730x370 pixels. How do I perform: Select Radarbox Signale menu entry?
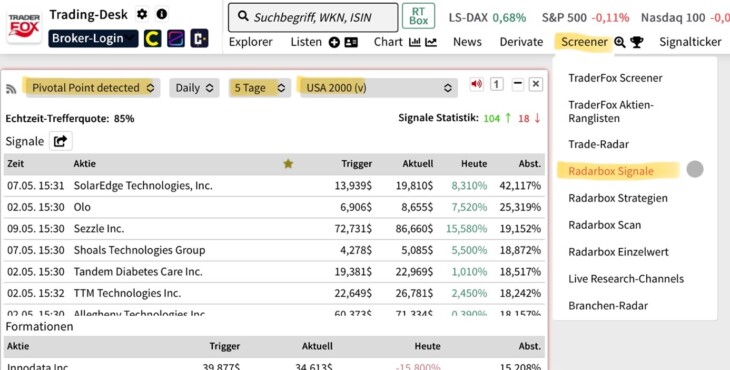[611, 171]
